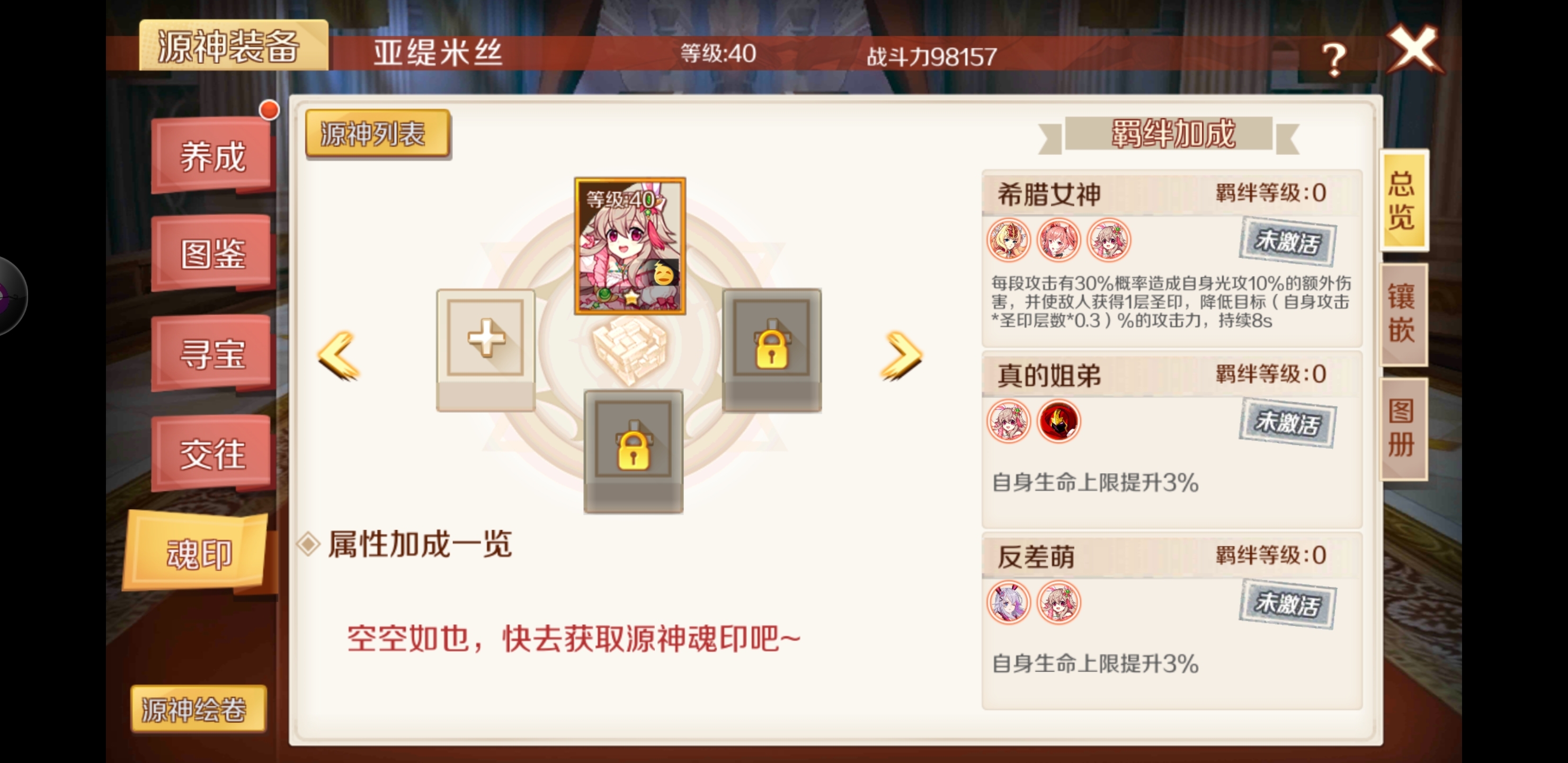
Task: Switch to the 镶嵌 side tab
Action: point(1402,314)
